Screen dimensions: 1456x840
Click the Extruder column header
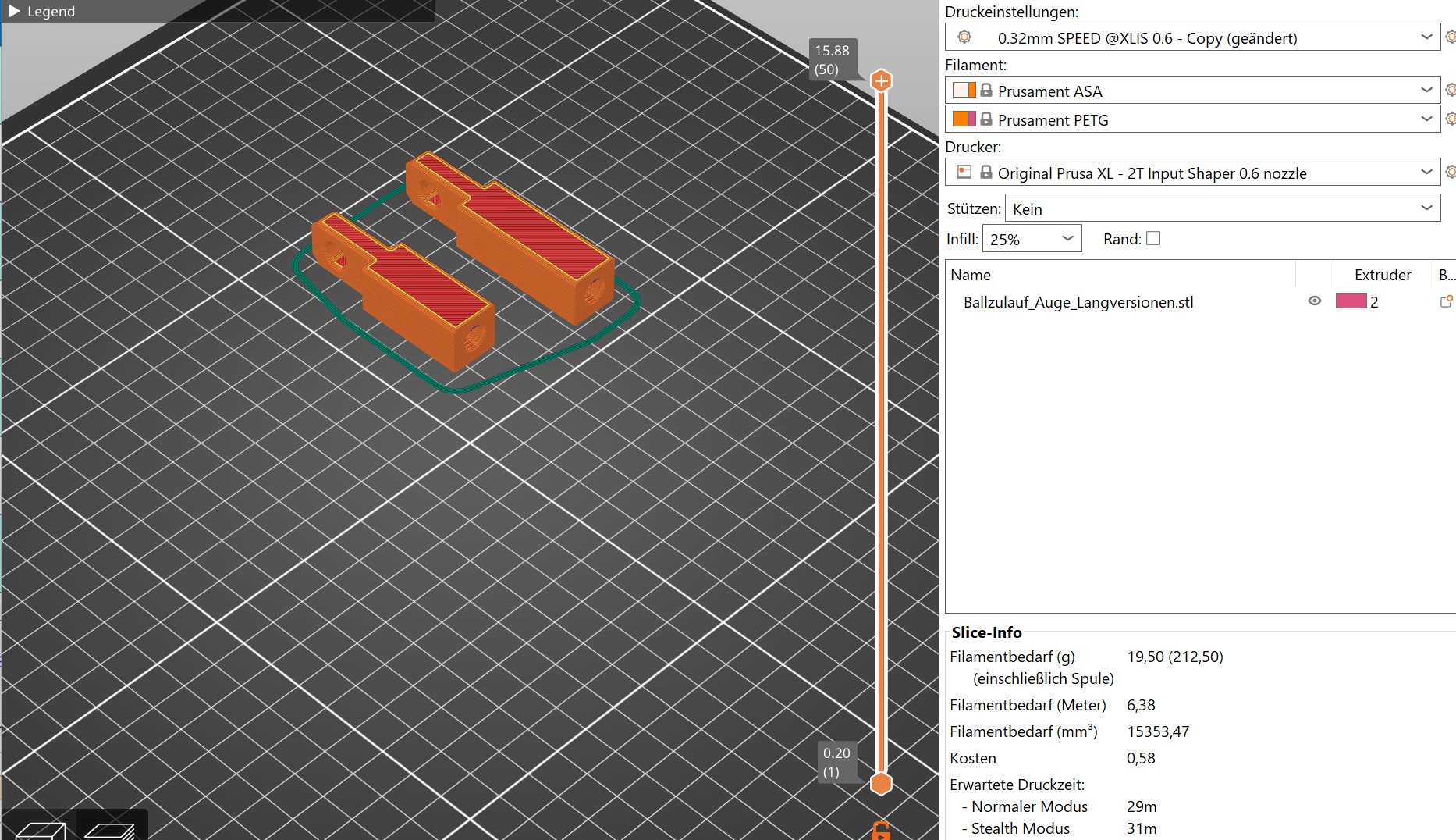(1382, 275)
